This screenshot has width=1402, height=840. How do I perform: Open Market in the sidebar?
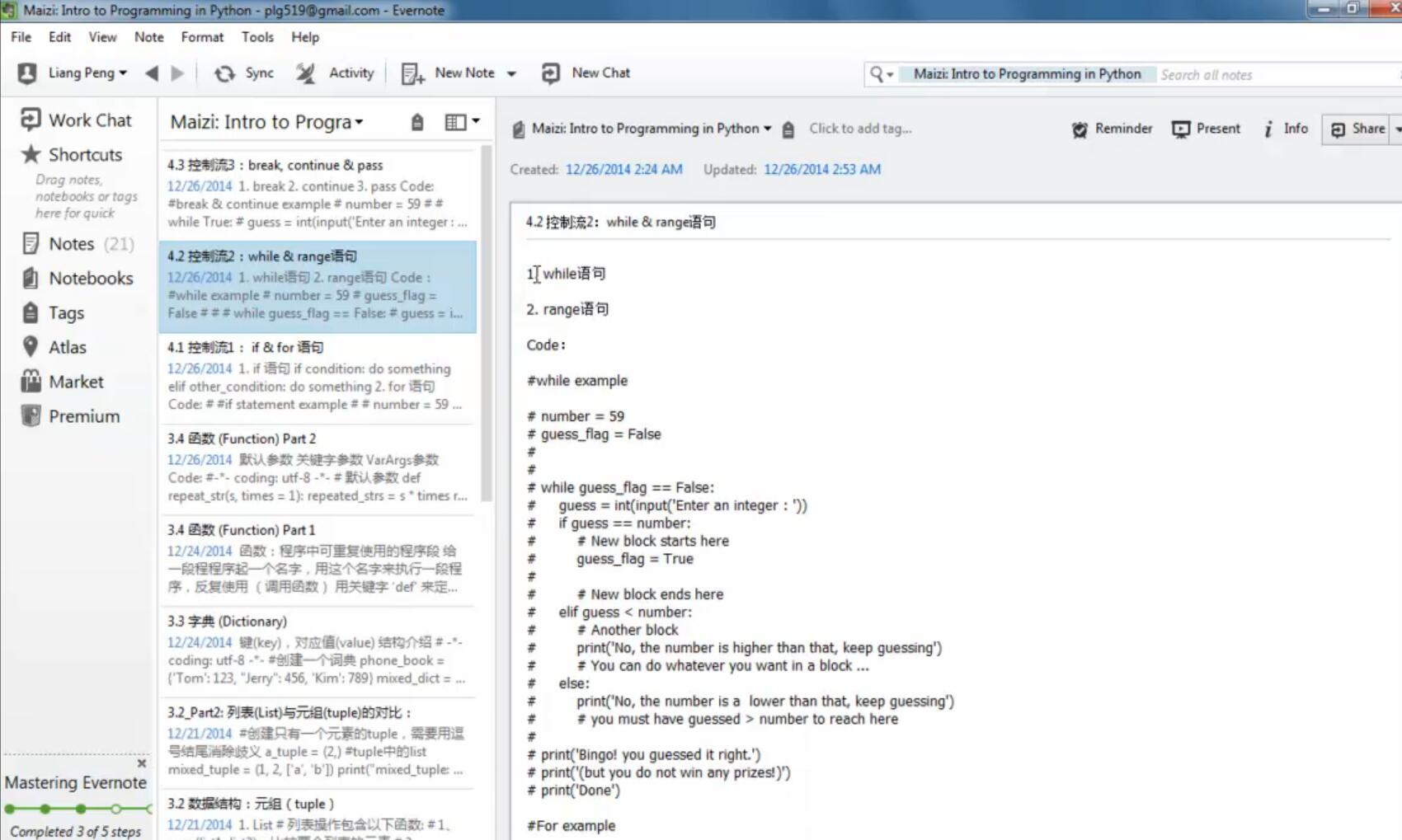coord(63,382)
